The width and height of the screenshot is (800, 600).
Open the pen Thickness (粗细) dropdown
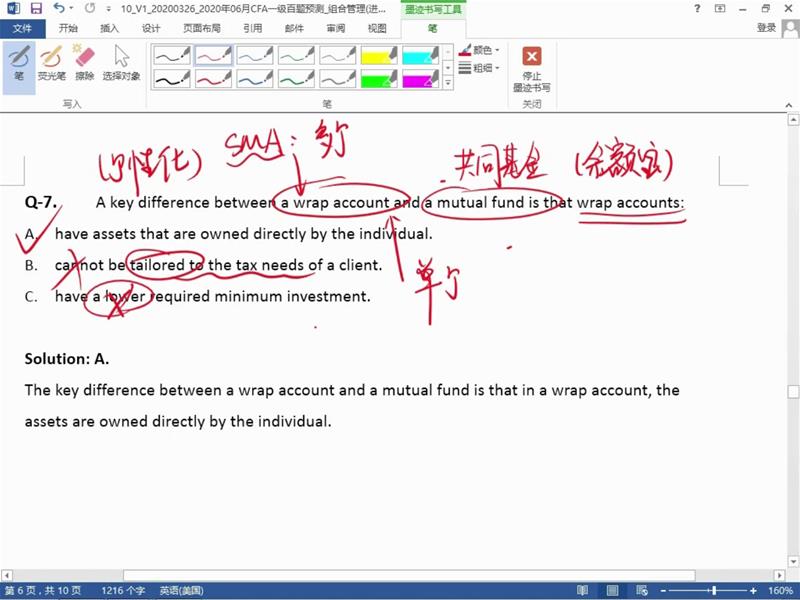click(x=480, y=68)
